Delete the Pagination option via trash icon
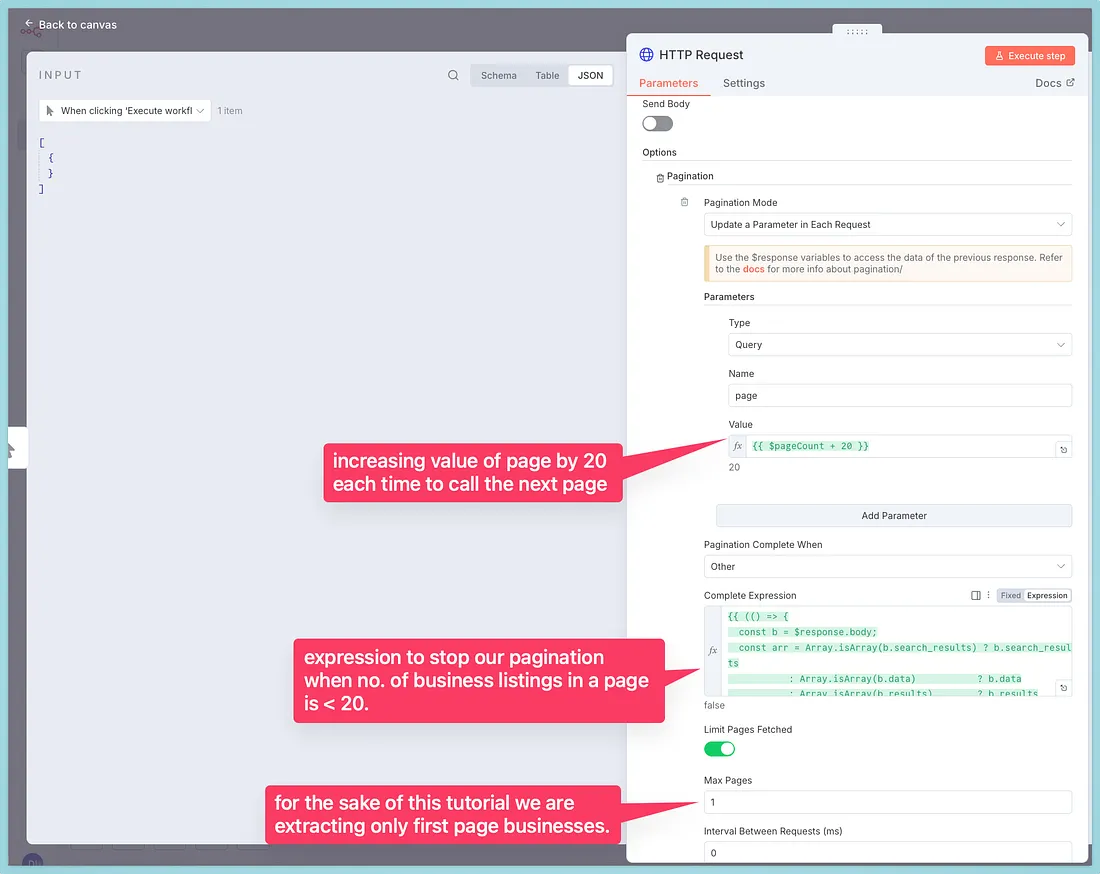The image size is (1100, 874). click(x=659, y=178)
